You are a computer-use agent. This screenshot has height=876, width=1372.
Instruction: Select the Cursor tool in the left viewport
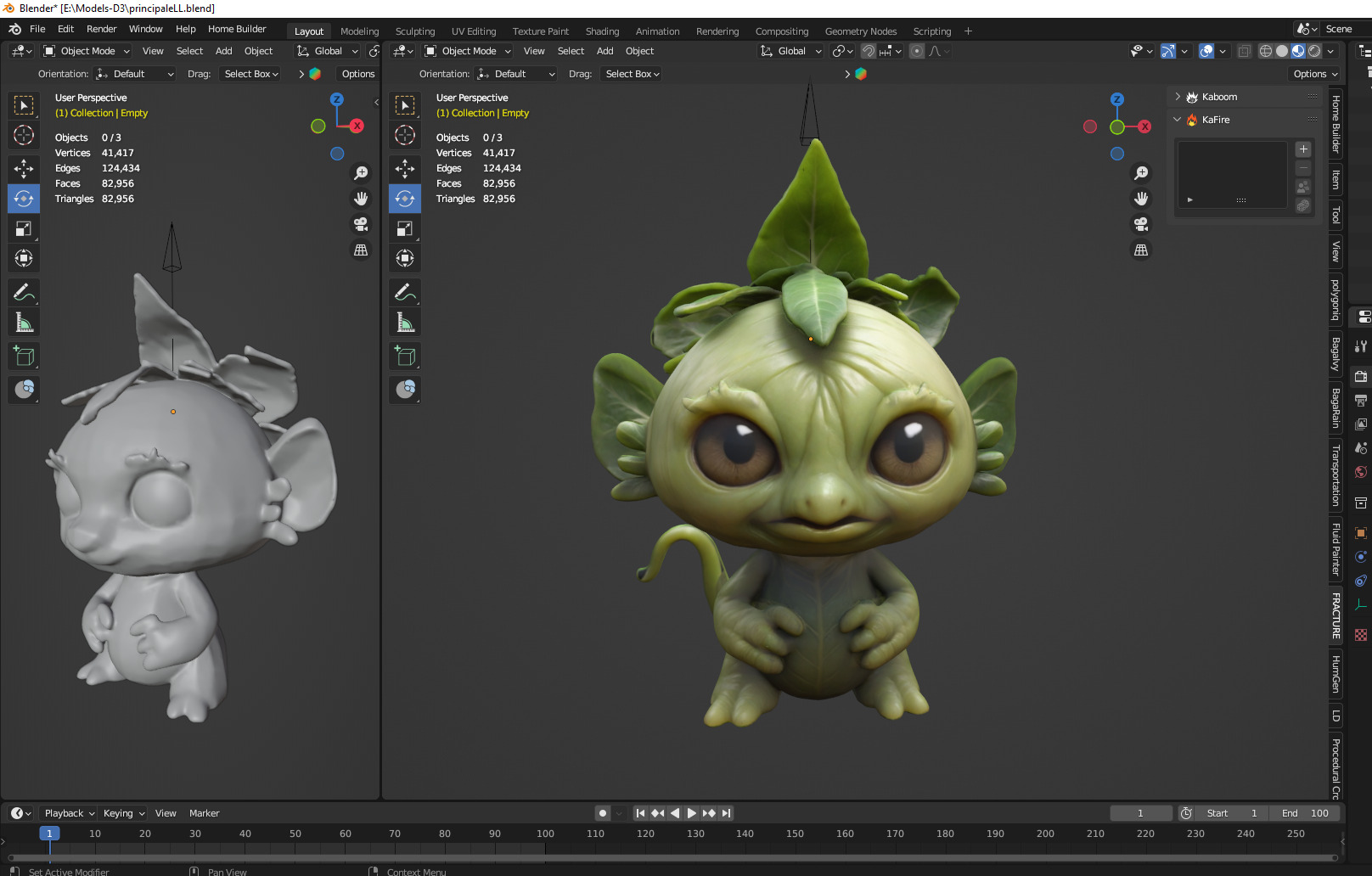[24, 135]
